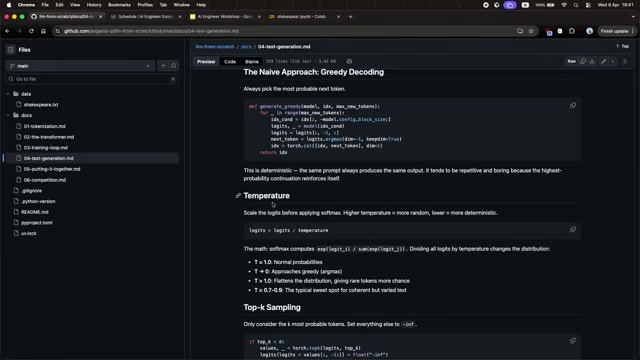Open Chrome profile avatar
640x360 pixels.
(x=589, y=31)
